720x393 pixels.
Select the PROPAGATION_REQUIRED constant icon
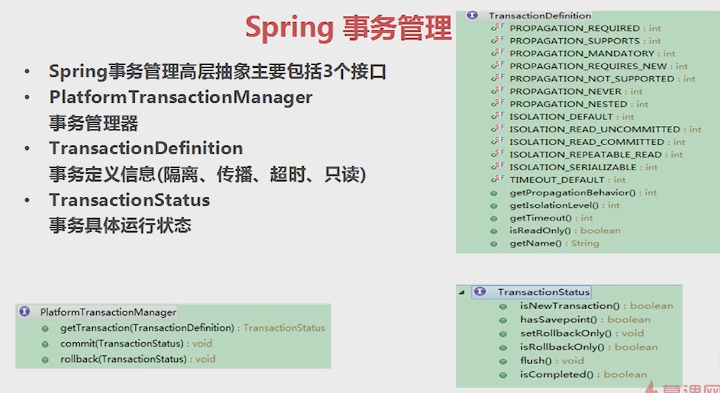tap(497, 28)
